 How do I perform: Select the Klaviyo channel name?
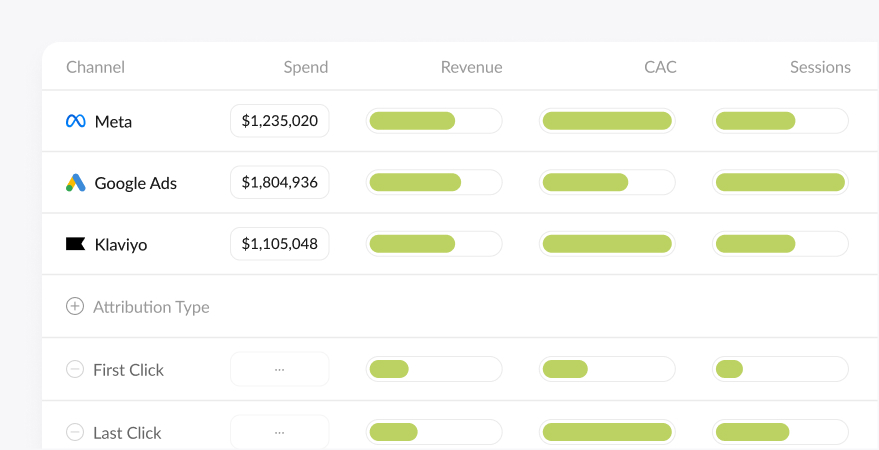click(121, 245)
